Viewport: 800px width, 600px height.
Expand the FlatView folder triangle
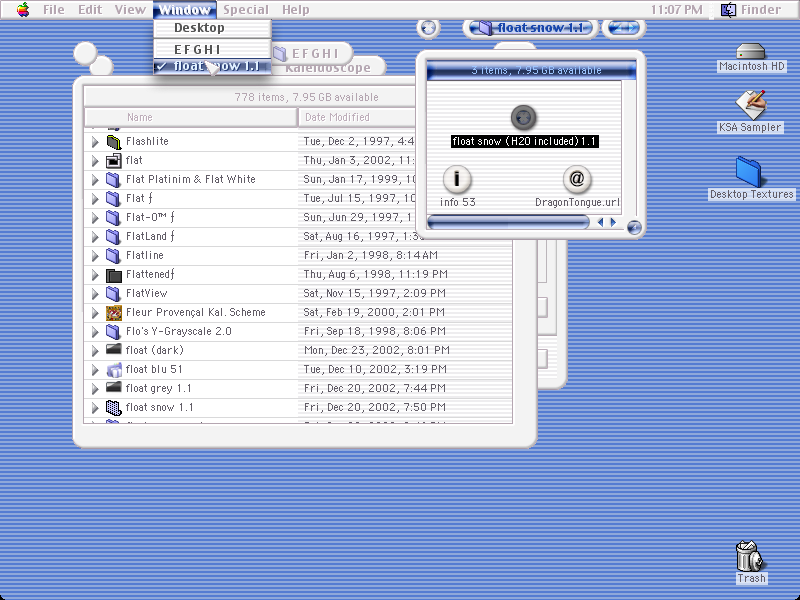(x=95, y=294)
